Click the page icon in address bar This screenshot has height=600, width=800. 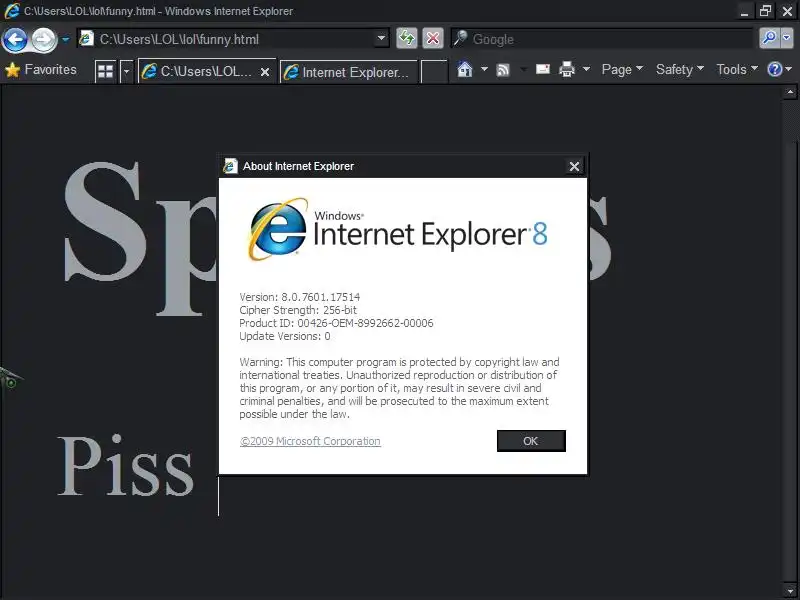tap(87, 38)
